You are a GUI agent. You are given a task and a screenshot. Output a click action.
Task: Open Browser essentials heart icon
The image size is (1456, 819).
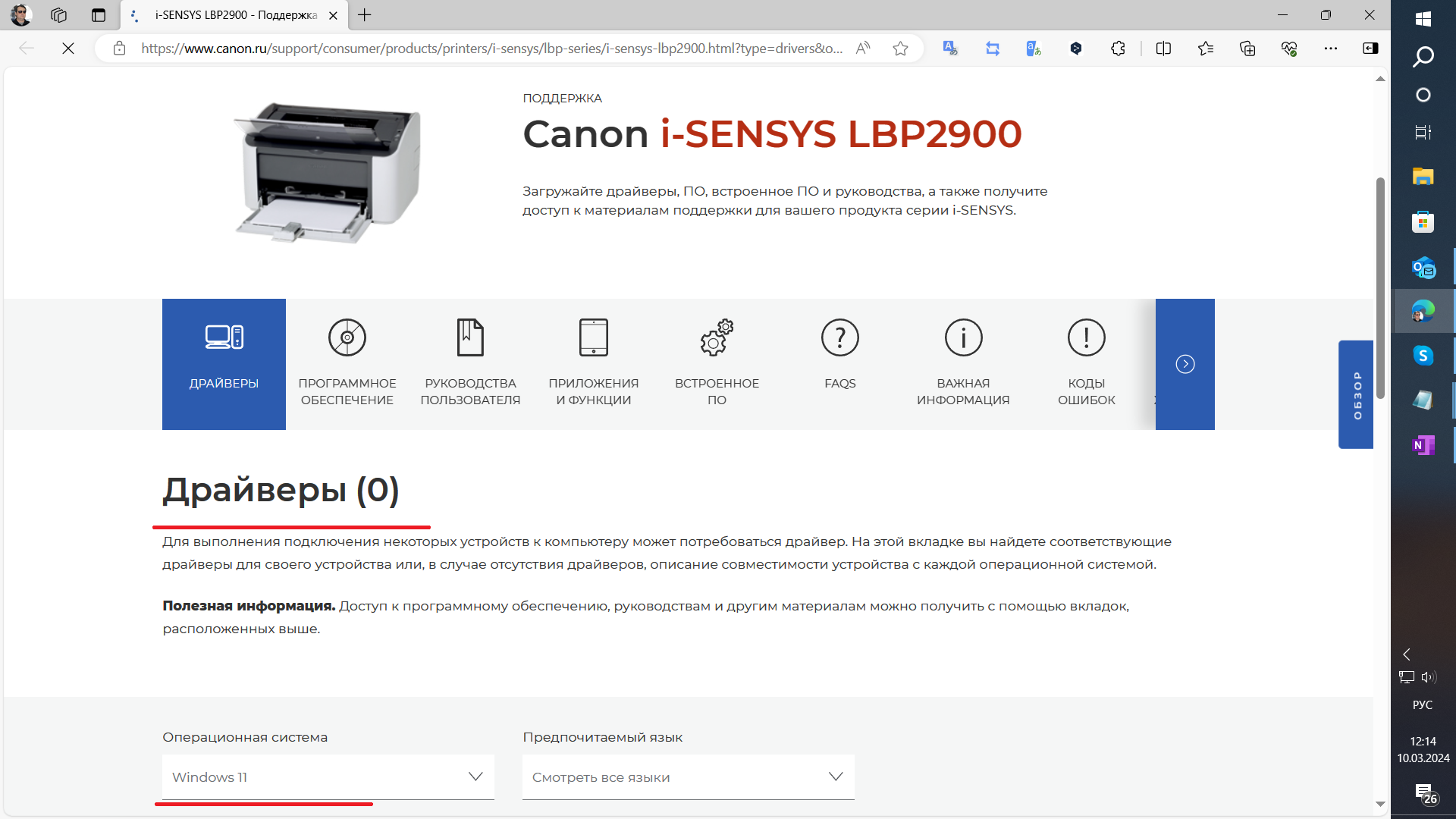tap(1289, 49)
